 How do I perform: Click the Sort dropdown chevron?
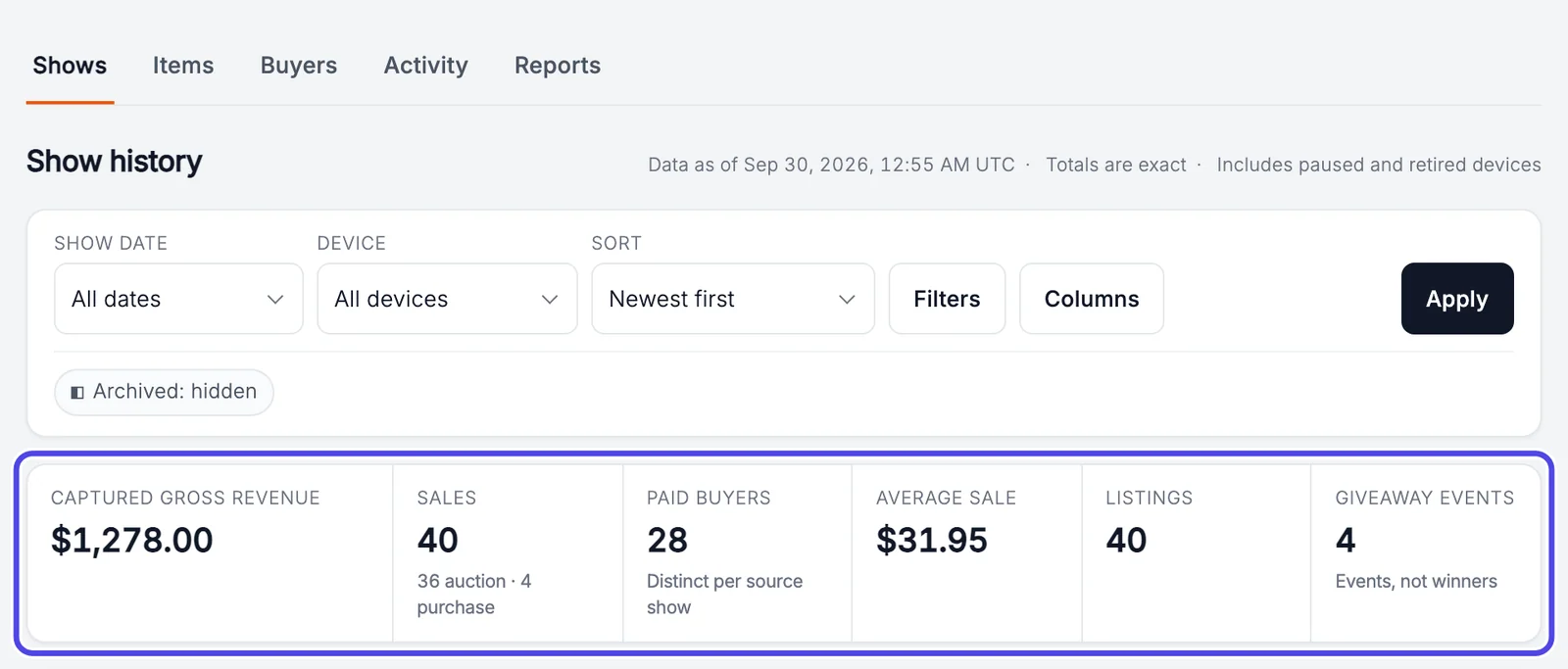(847, 300)
